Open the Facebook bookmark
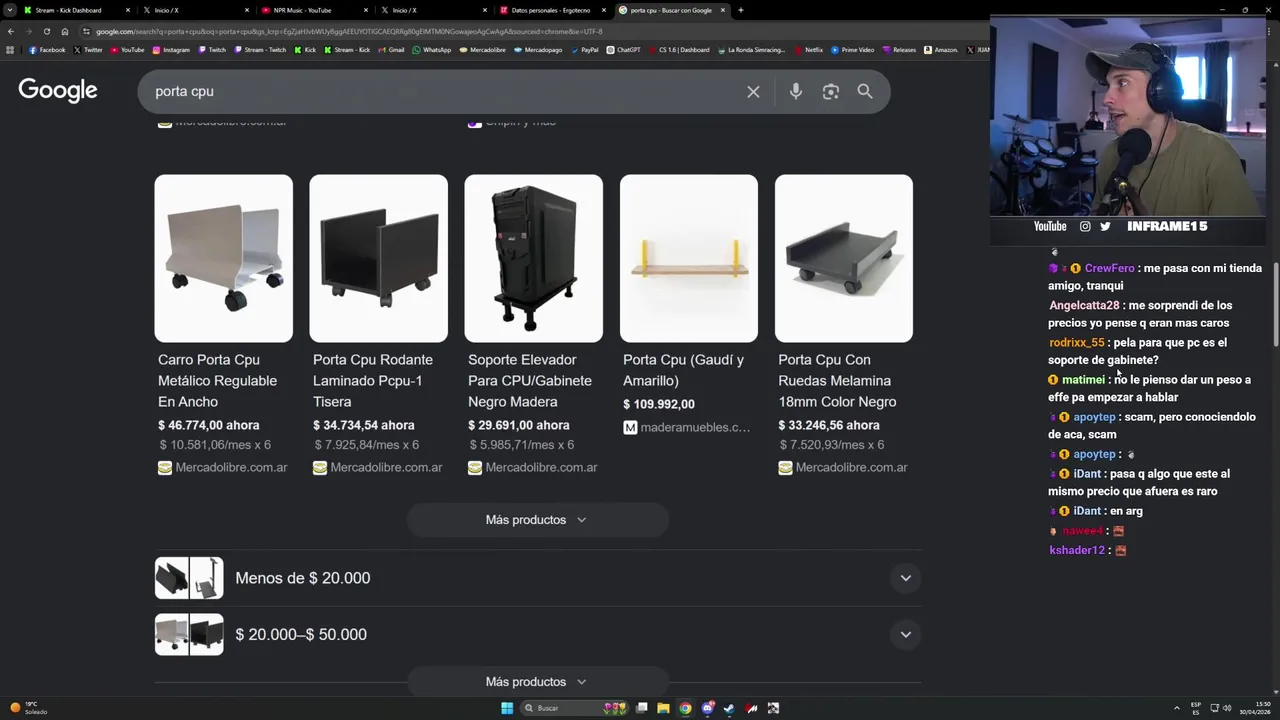 coord(47,50)
